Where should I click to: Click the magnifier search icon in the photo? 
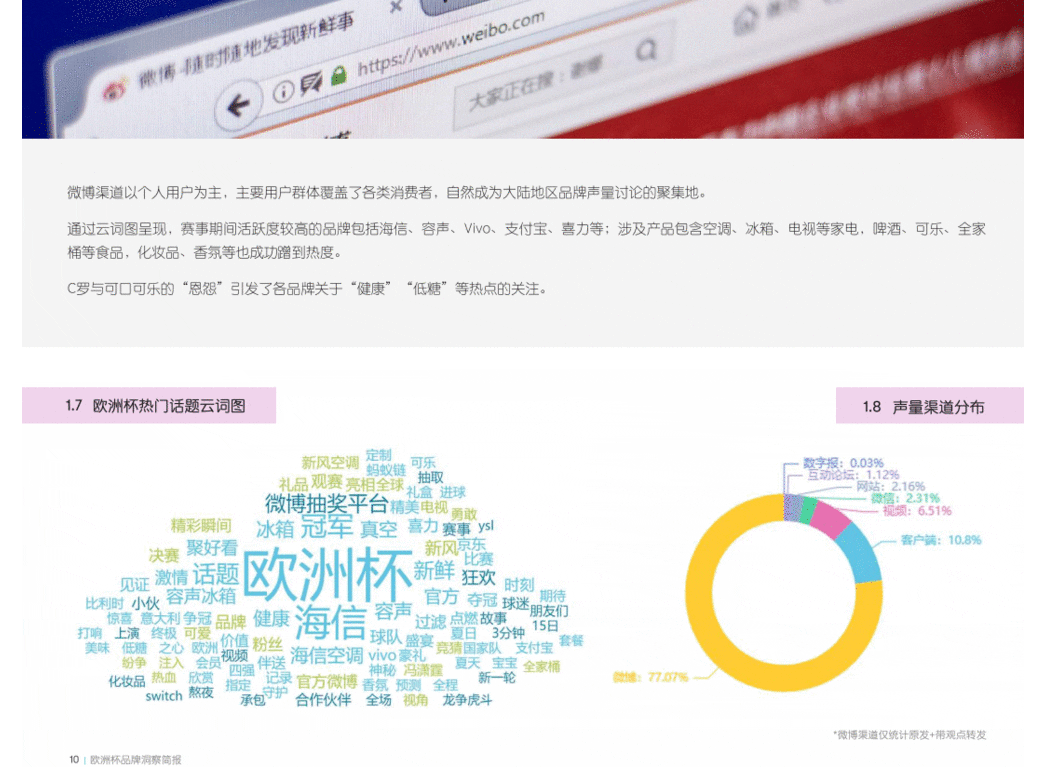pos(646,49)
